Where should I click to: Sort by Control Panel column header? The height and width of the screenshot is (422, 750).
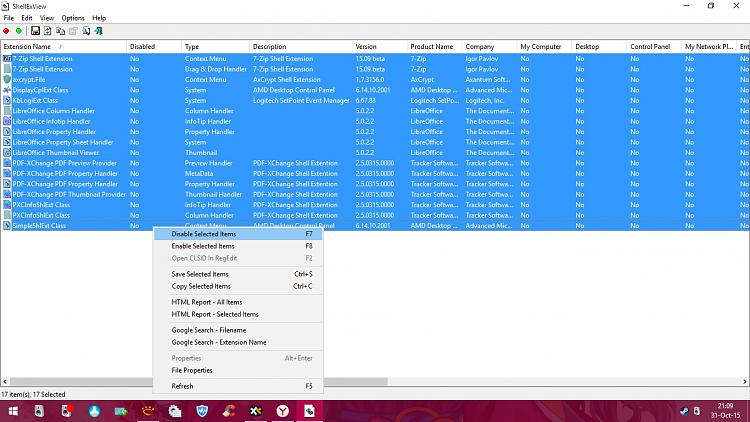click(654, 46)
